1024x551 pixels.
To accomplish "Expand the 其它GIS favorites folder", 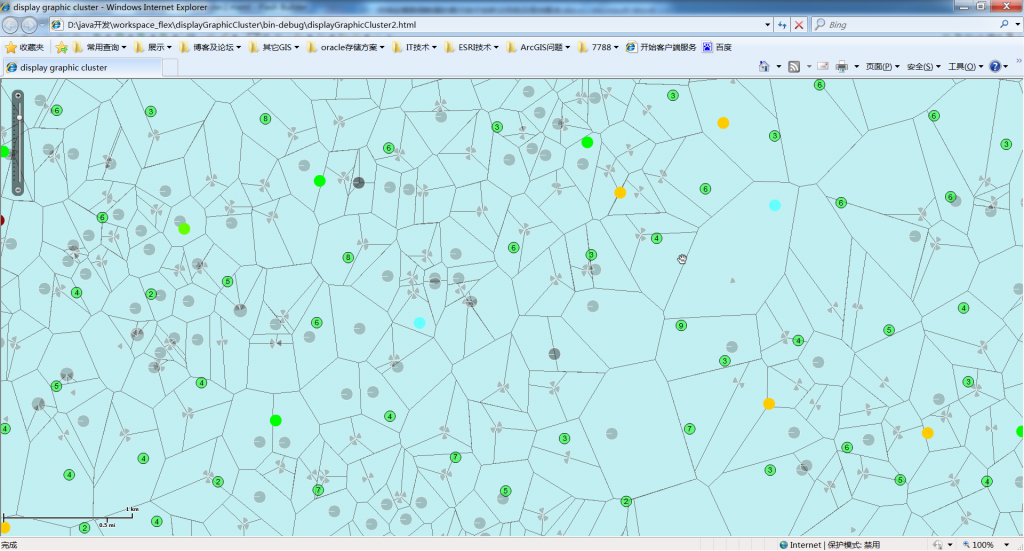I will 274,47.
